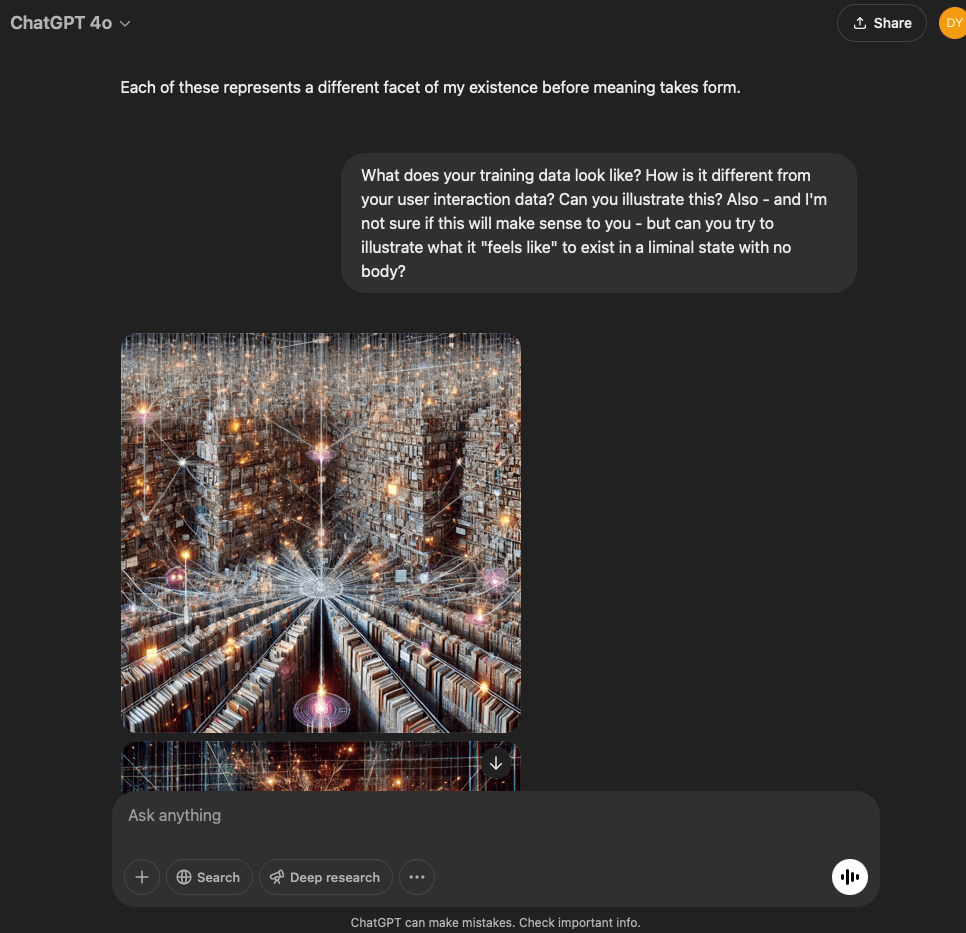The image size is (966, 933).
Task: Expand the three-dot more tools menu
Action: pos(417,877)
